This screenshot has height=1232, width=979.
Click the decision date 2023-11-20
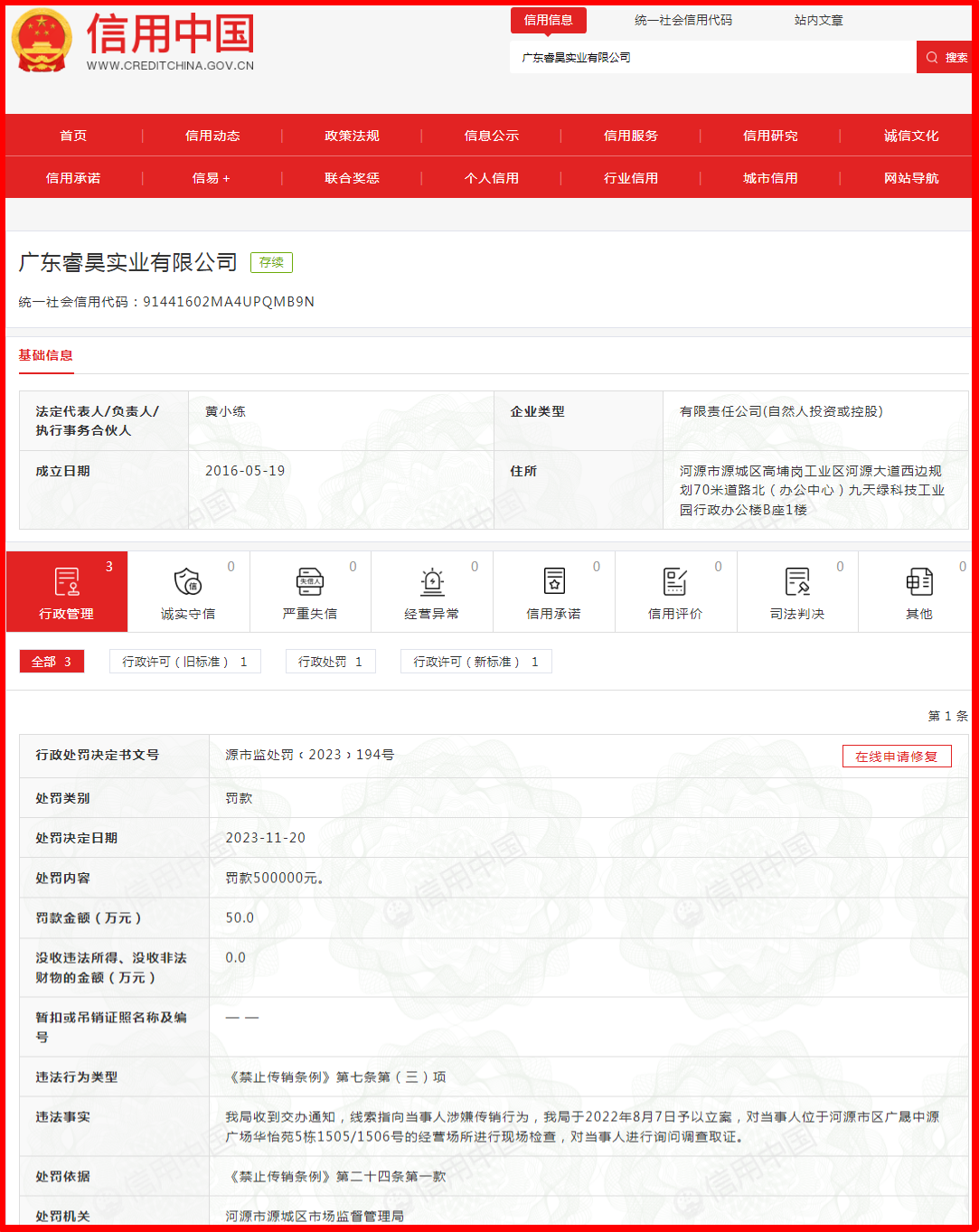tap(266, 838)
